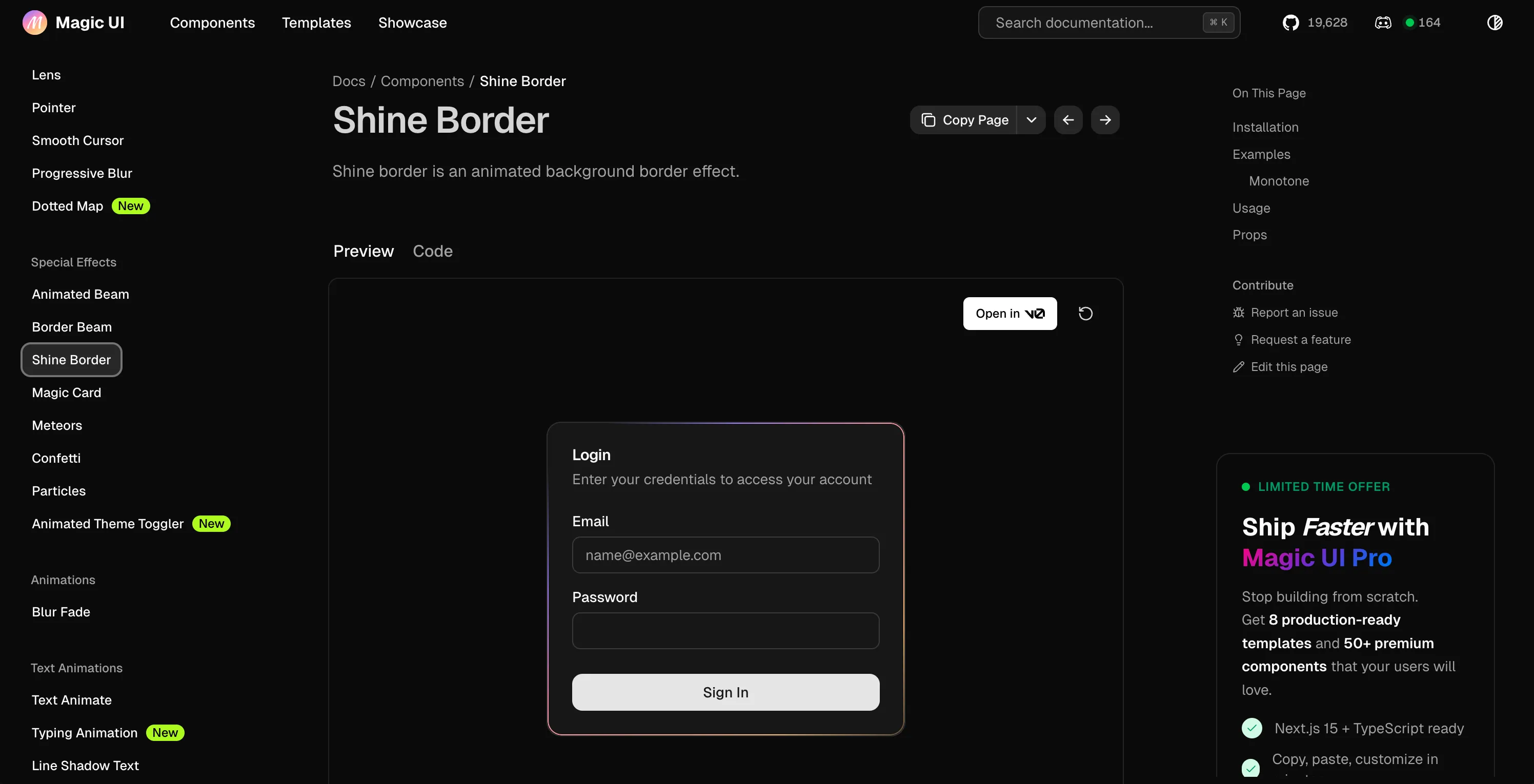Click the Copy Page button
The height and width of the screenshot is (784, 1534).
point(965,120)
